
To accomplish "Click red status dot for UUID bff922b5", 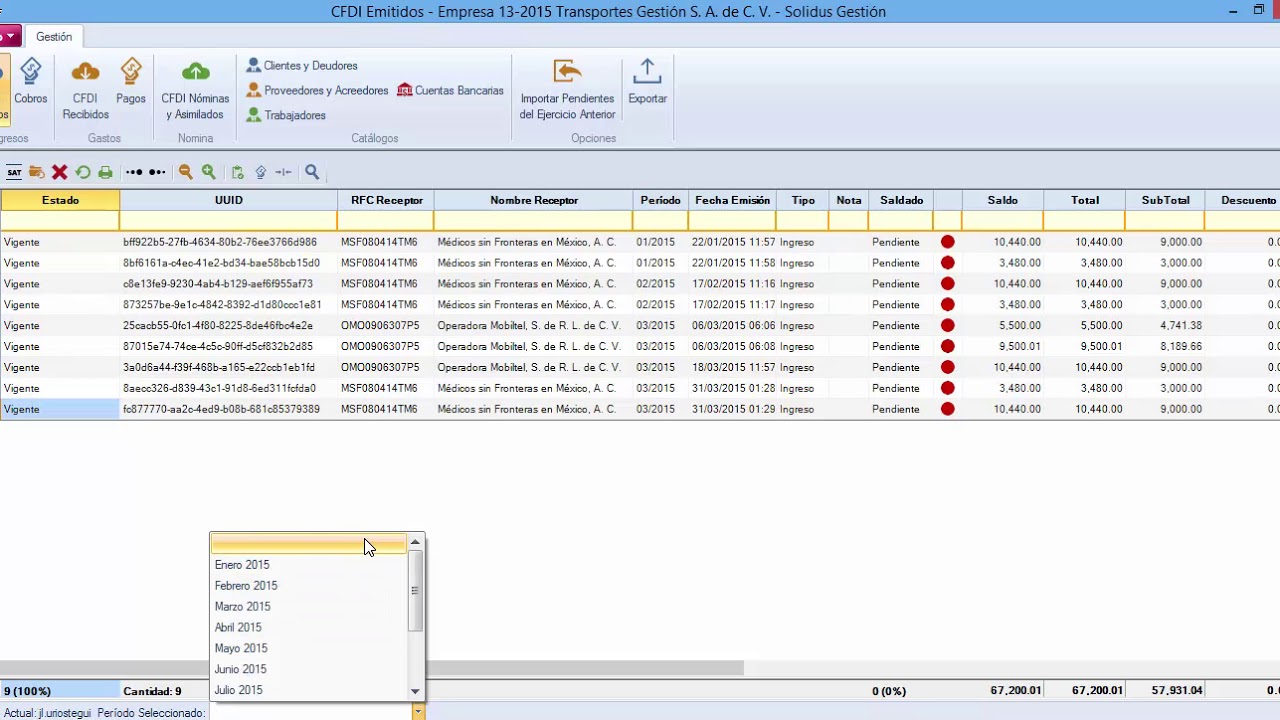I will (948, 242).
